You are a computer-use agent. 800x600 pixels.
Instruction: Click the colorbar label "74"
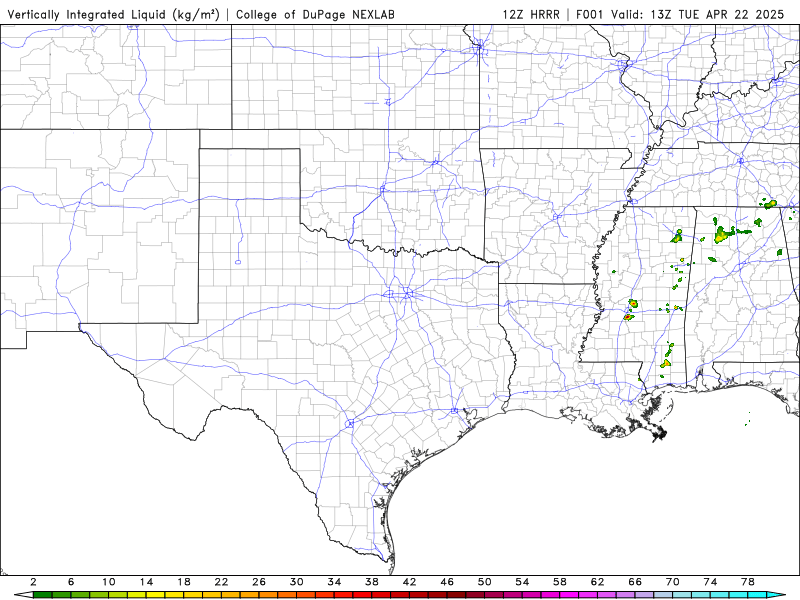710,582
